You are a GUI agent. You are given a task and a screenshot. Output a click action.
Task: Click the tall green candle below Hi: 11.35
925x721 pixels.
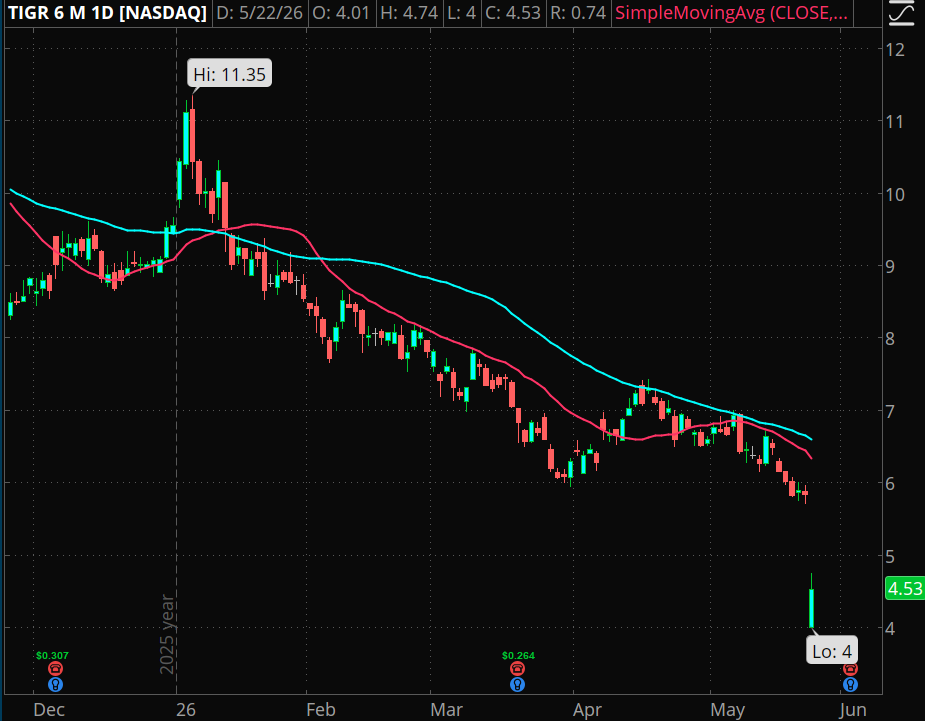tap(186, 137)
